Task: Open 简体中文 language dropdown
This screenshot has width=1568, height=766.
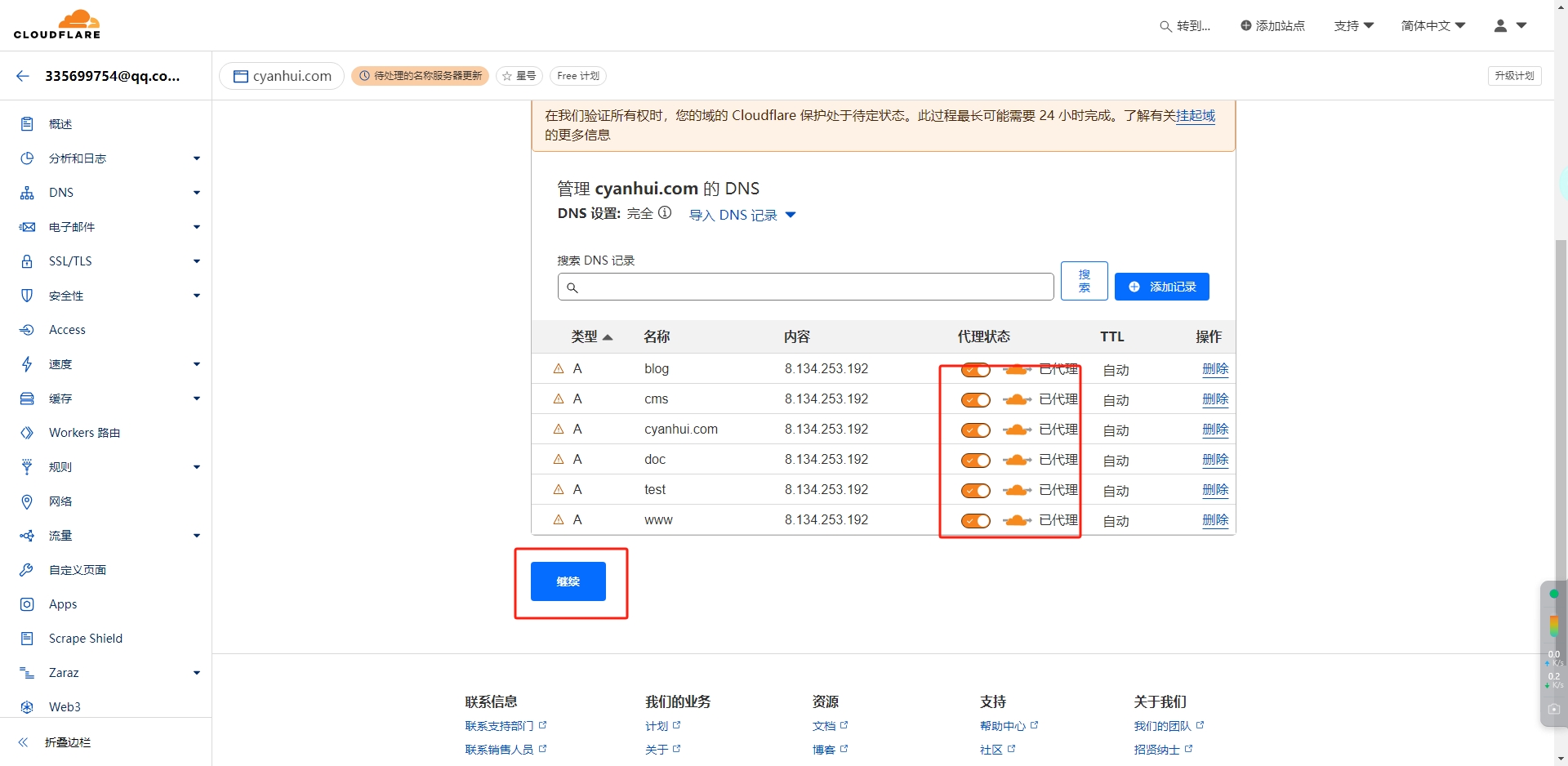Action: [1433, 25]
